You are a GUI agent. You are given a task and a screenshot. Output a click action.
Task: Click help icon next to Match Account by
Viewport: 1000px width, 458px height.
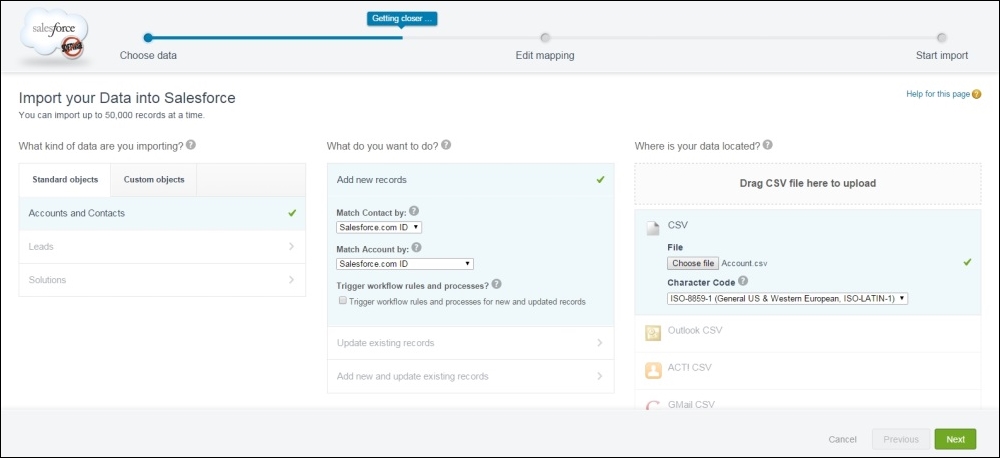(x=416, y=248)
